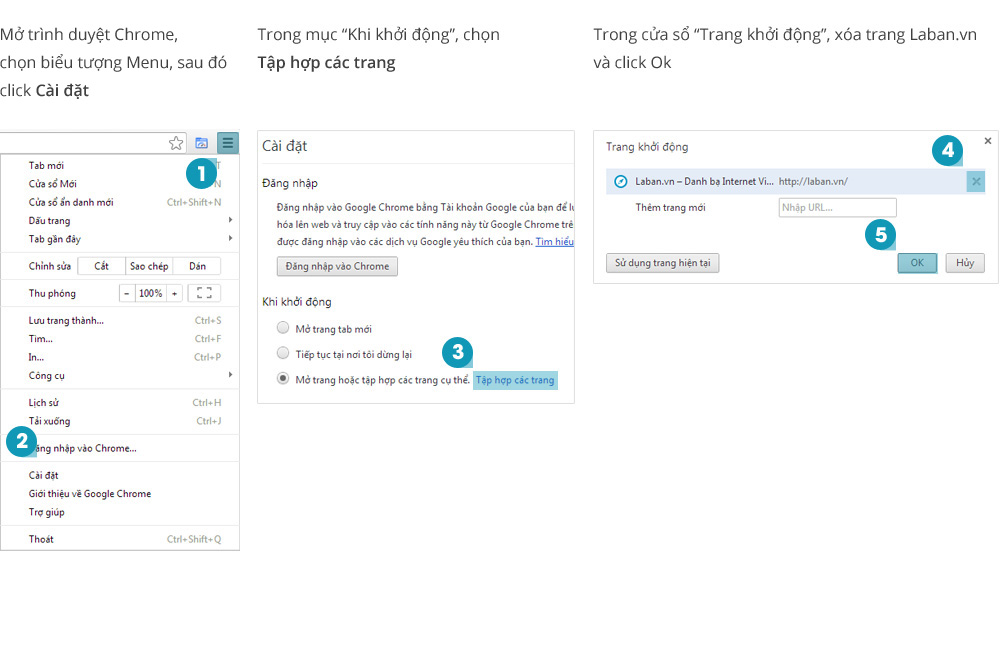Screen dimensions: 1000x669
Task: Open the Chrome hamburger menu icon
Action: pyautogui.click(x=228, y=143)
